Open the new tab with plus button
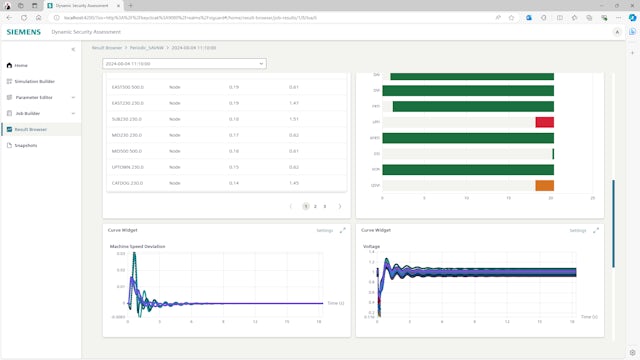 (131, 6)
